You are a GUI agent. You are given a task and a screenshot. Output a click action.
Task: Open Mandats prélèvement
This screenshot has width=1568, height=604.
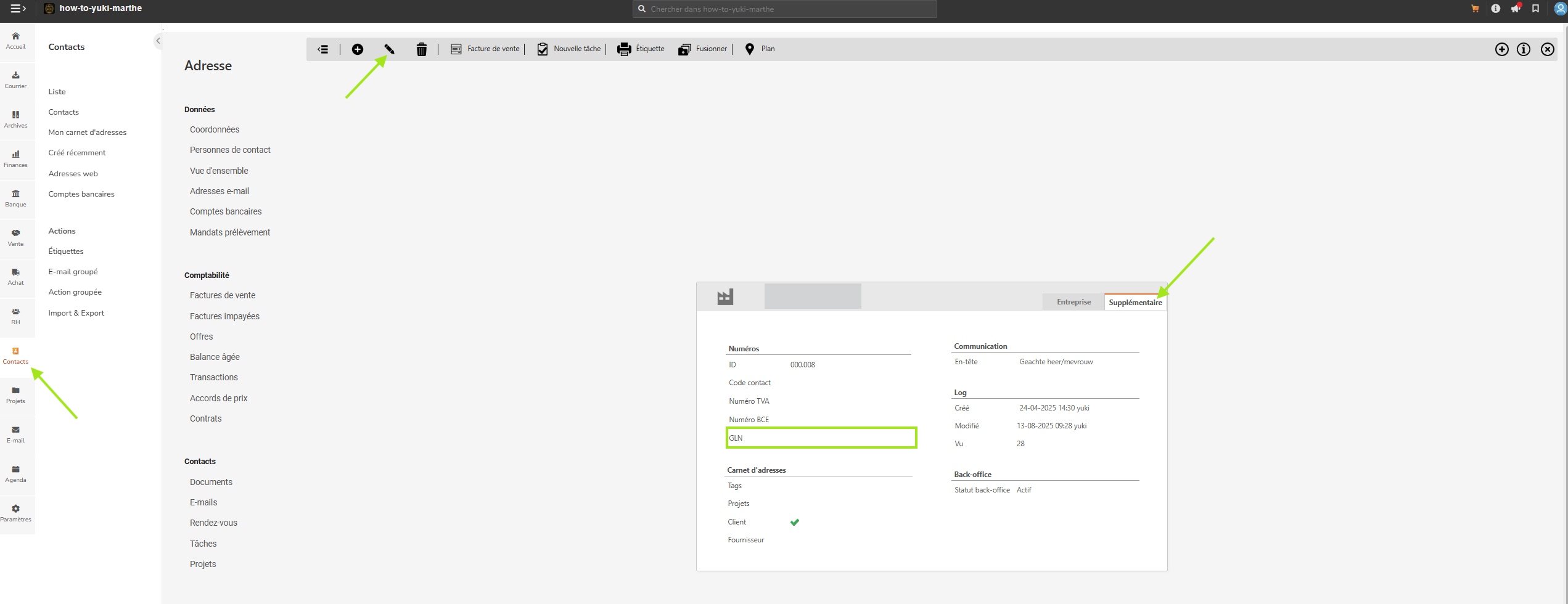[x=230, y=232]
